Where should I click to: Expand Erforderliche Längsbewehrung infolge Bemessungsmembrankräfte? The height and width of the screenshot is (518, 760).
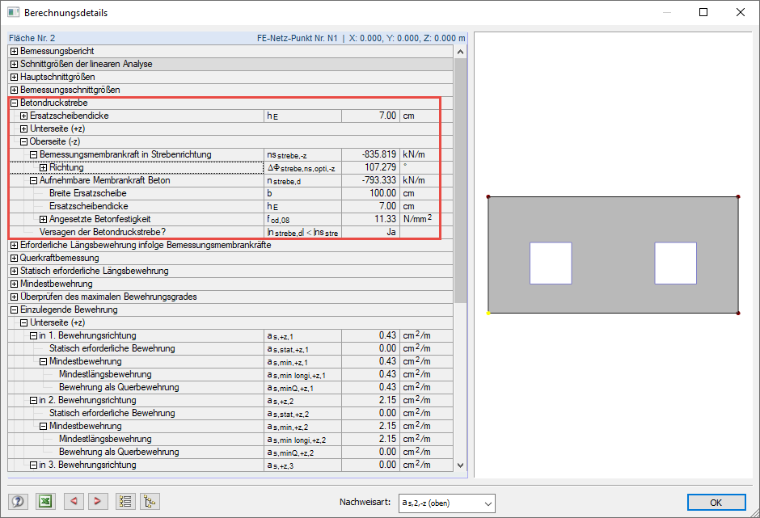coord(14,245)
